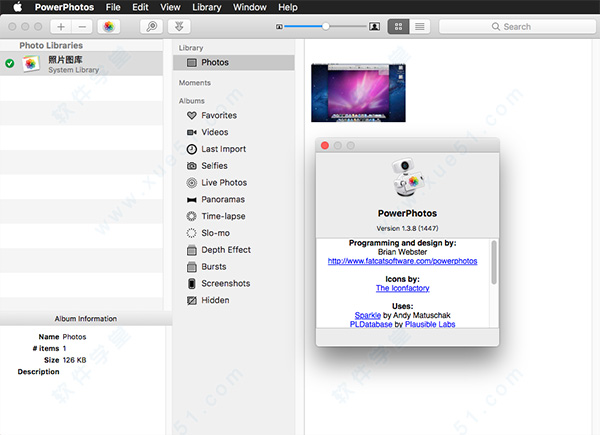This screenshot has width=600, height=435.
Task: Close the About PowerPhotos window
Action: point(325,145)
